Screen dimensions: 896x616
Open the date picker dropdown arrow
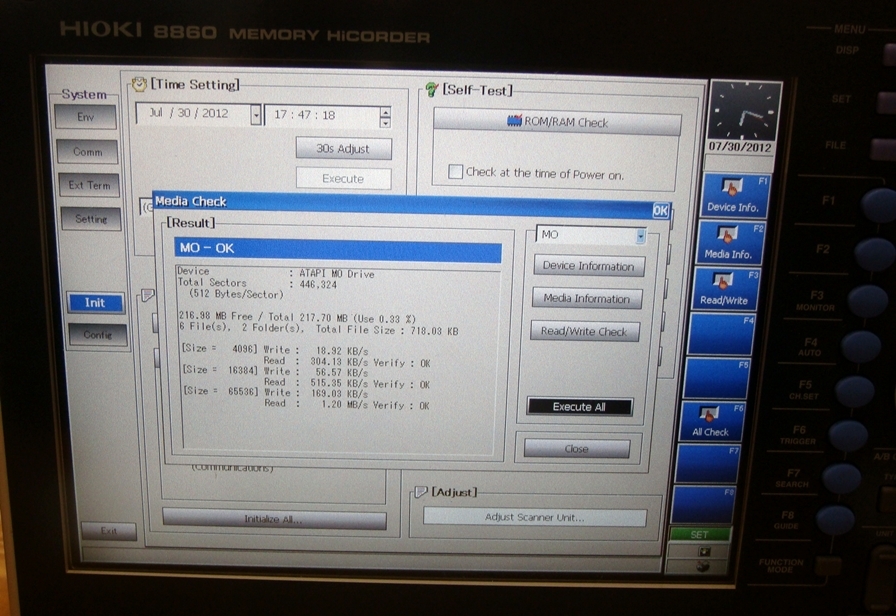256,115
